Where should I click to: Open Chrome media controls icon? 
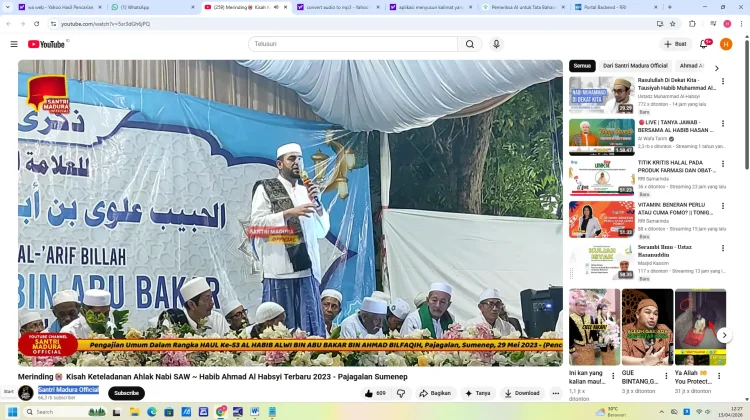tap(713, 23)
